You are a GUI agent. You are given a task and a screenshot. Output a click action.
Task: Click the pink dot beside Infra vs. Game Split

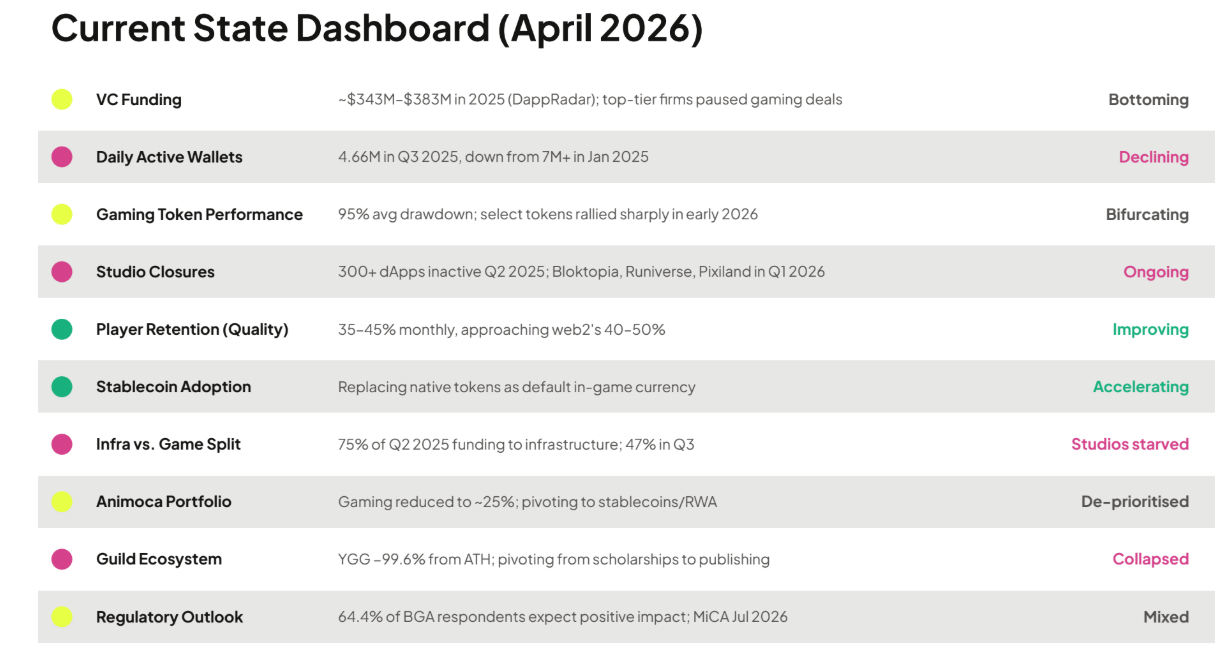62,444
